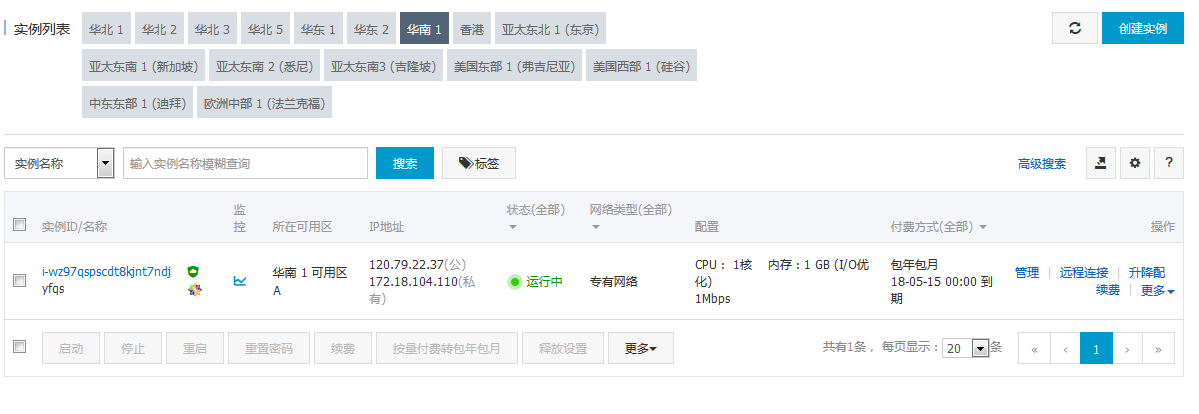Switch to 华北 2 region tab
The height and width of the screenshot is (414, 1199).
click(159, 28)
